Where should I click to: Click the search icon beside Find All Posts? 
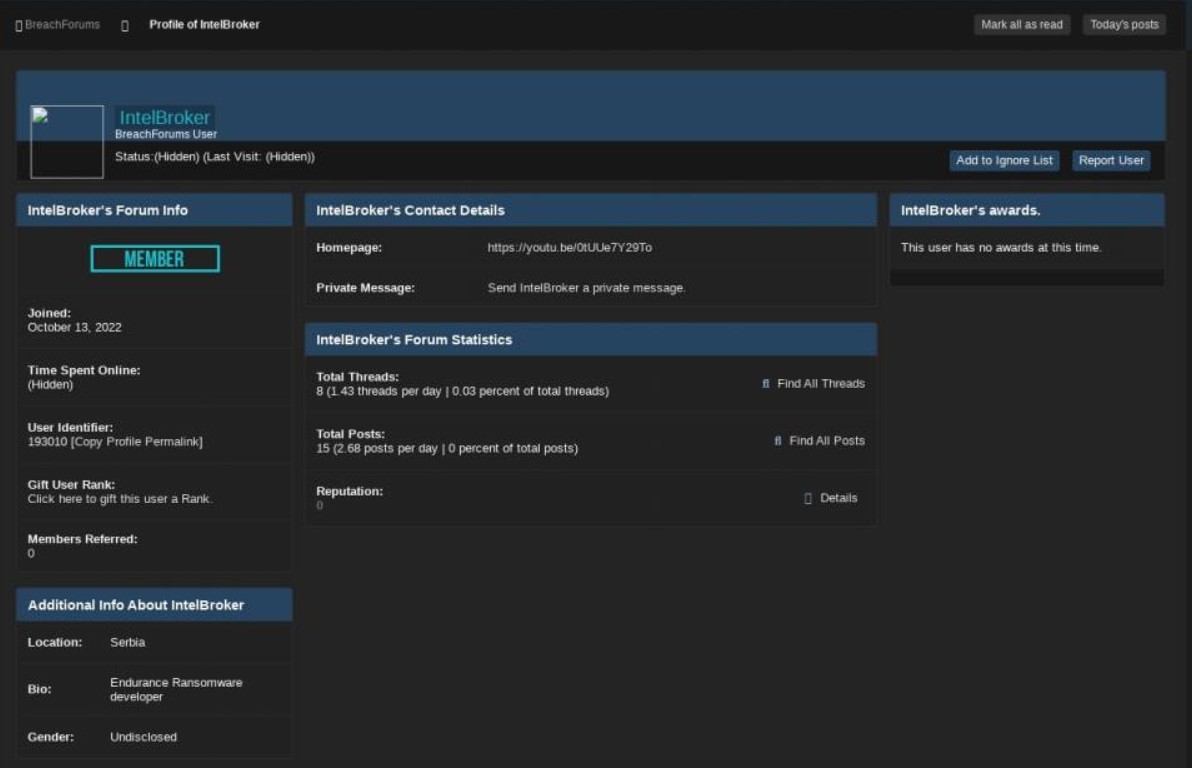point(778,441)
